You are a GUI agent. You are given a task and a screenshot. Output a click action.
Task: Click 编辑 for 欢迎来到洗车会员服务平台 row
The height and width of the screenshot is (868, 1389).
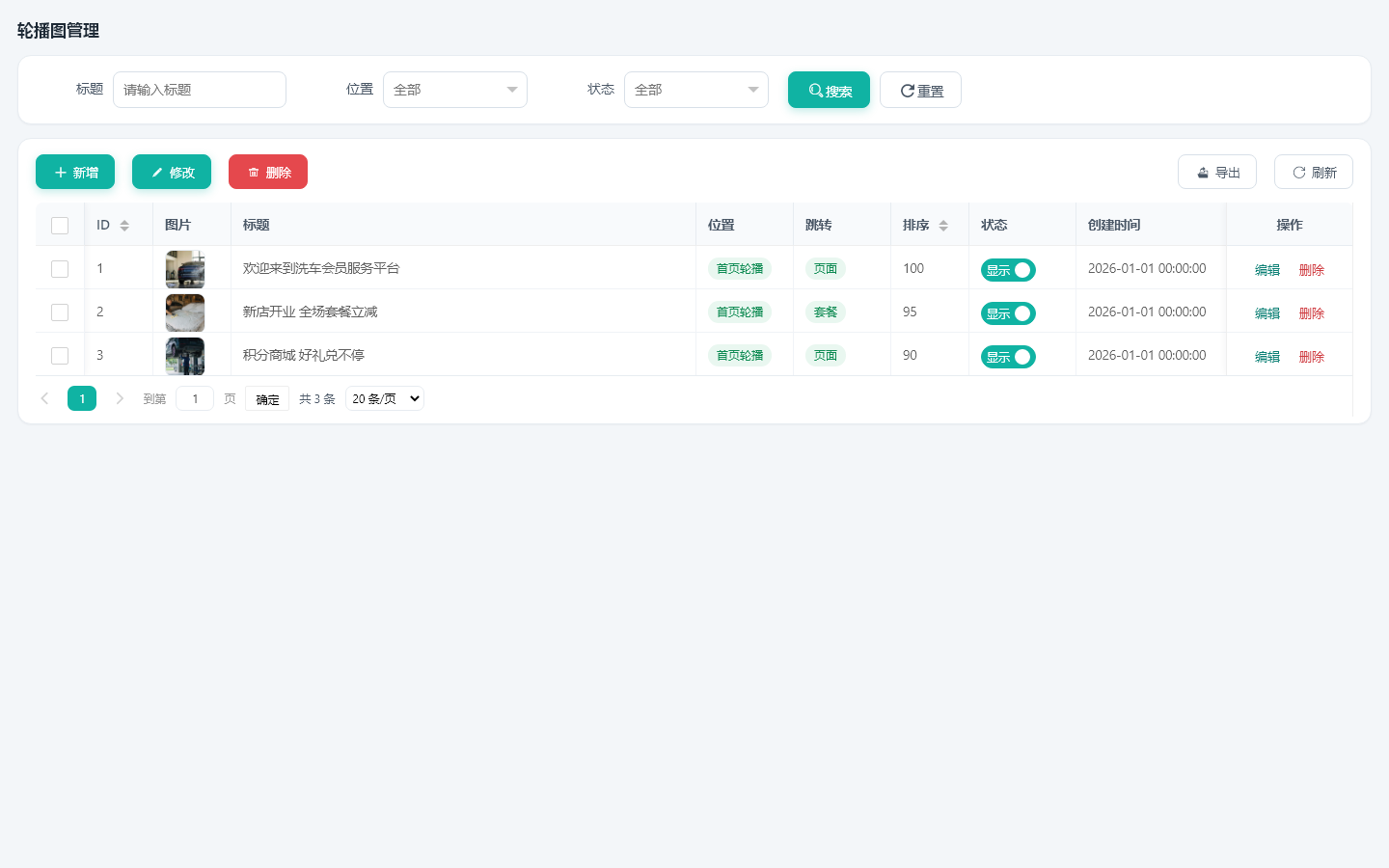pos(1267,270)
